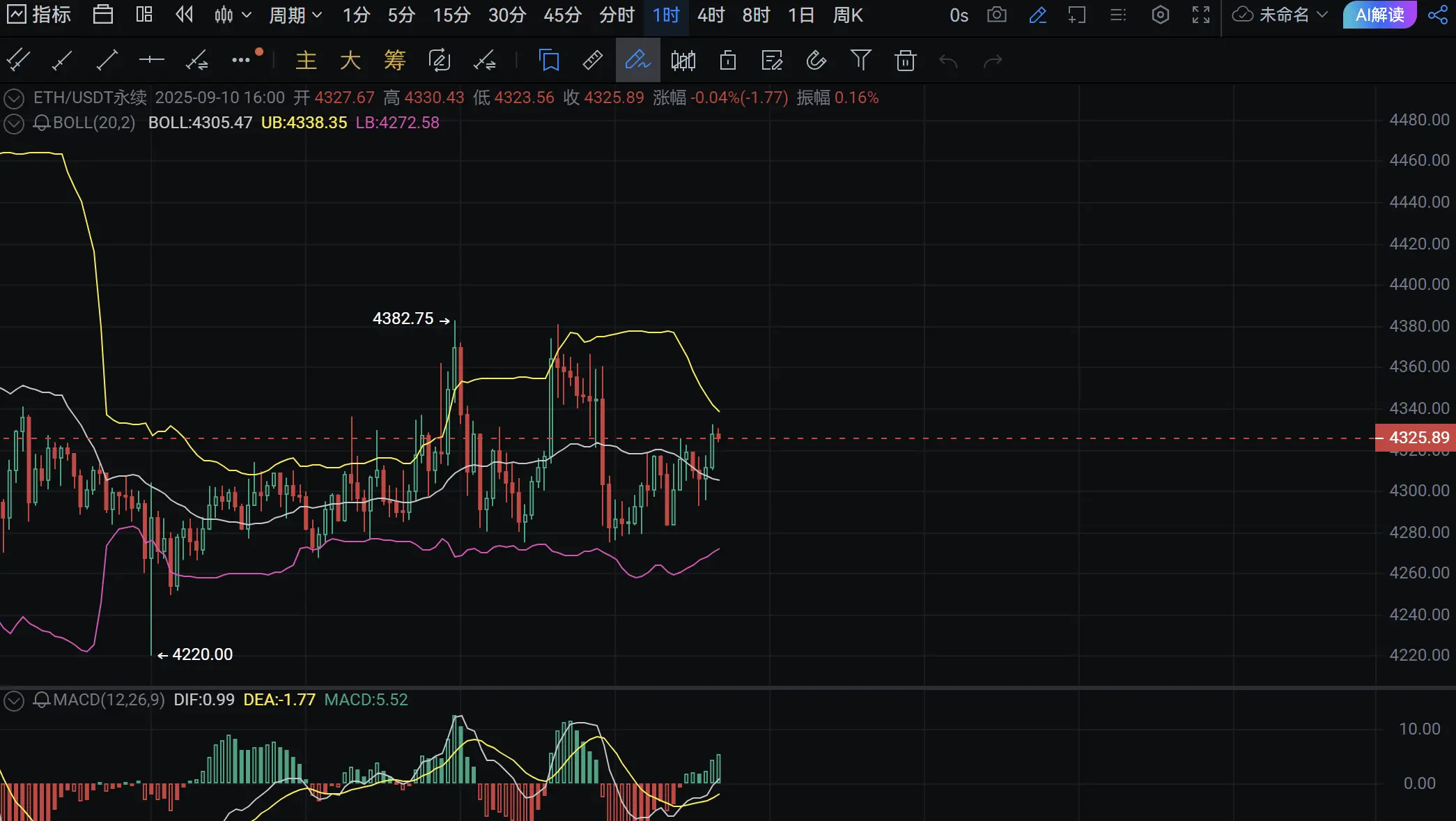This screenshot has height=821, width=1456.
Task: Click the double-arrow replay rewind icon
Action: coord(184,15)
